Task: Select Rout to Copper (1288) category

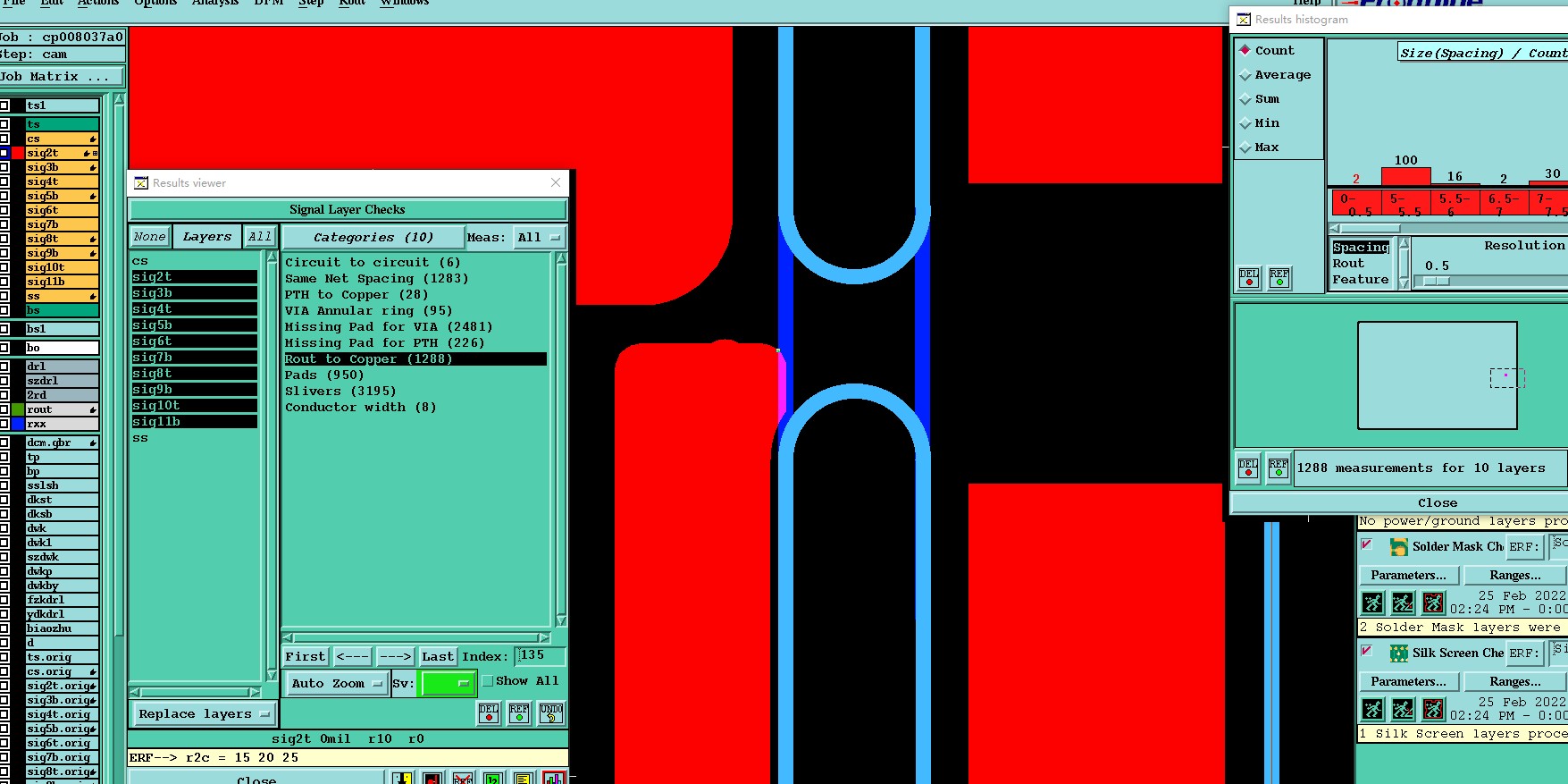Action: click(x=415, y=358)
